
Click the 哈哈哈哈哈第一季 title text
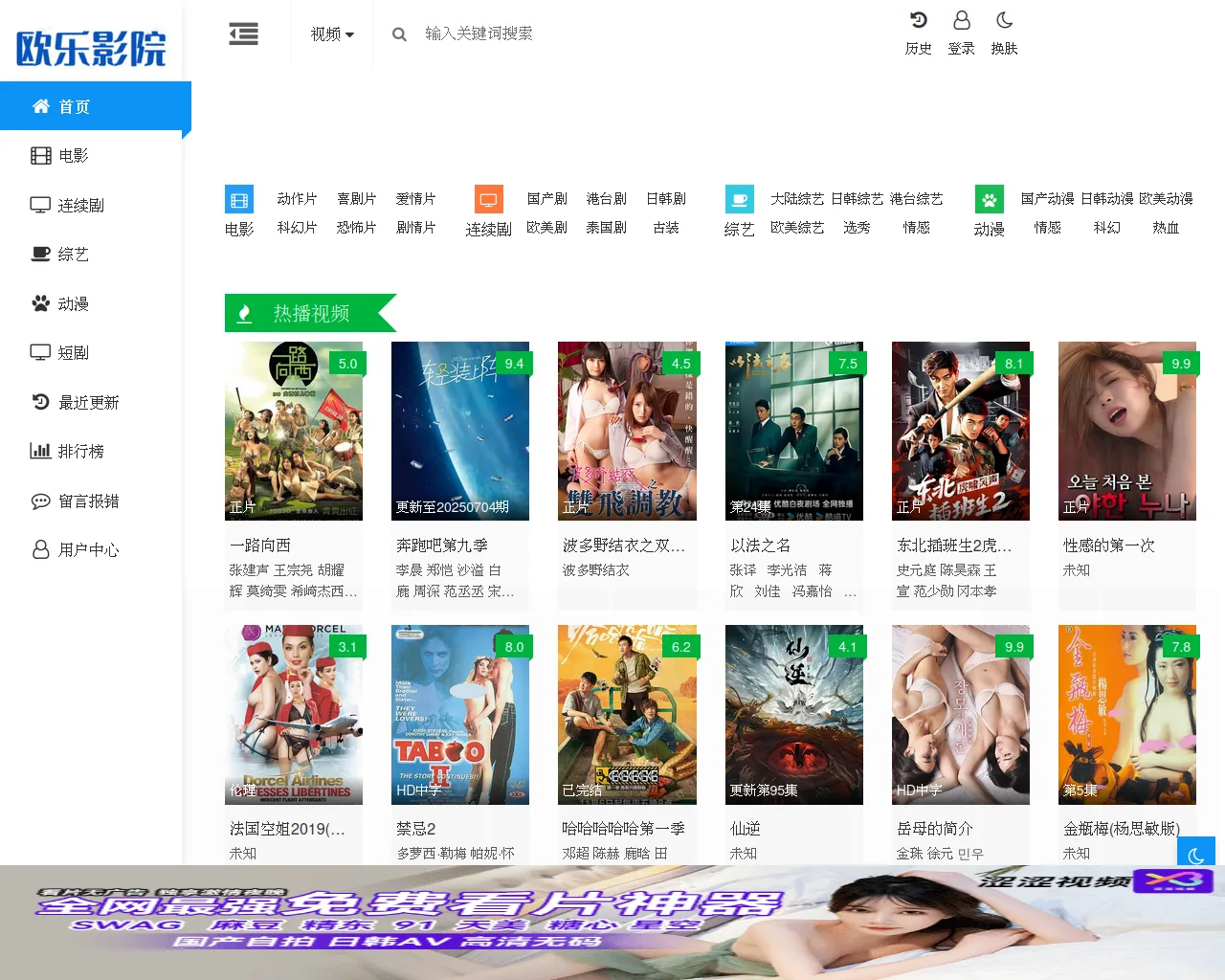pos(624,829)
